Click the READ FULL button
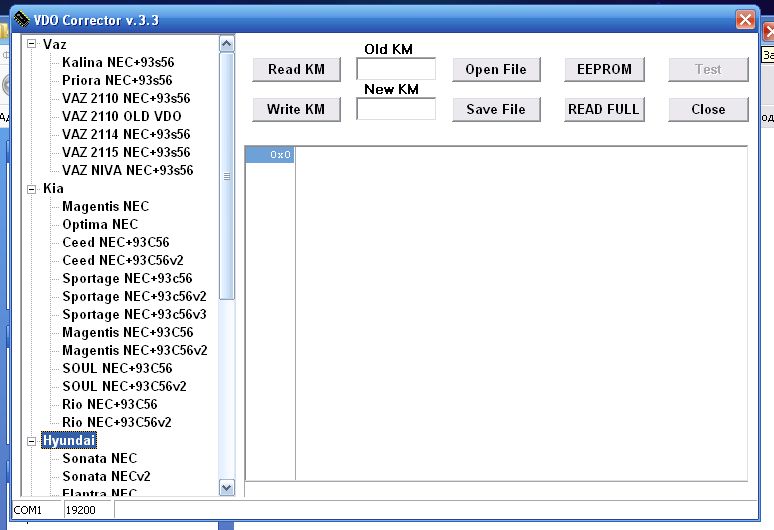774x530 pixels. coord(604,110)
